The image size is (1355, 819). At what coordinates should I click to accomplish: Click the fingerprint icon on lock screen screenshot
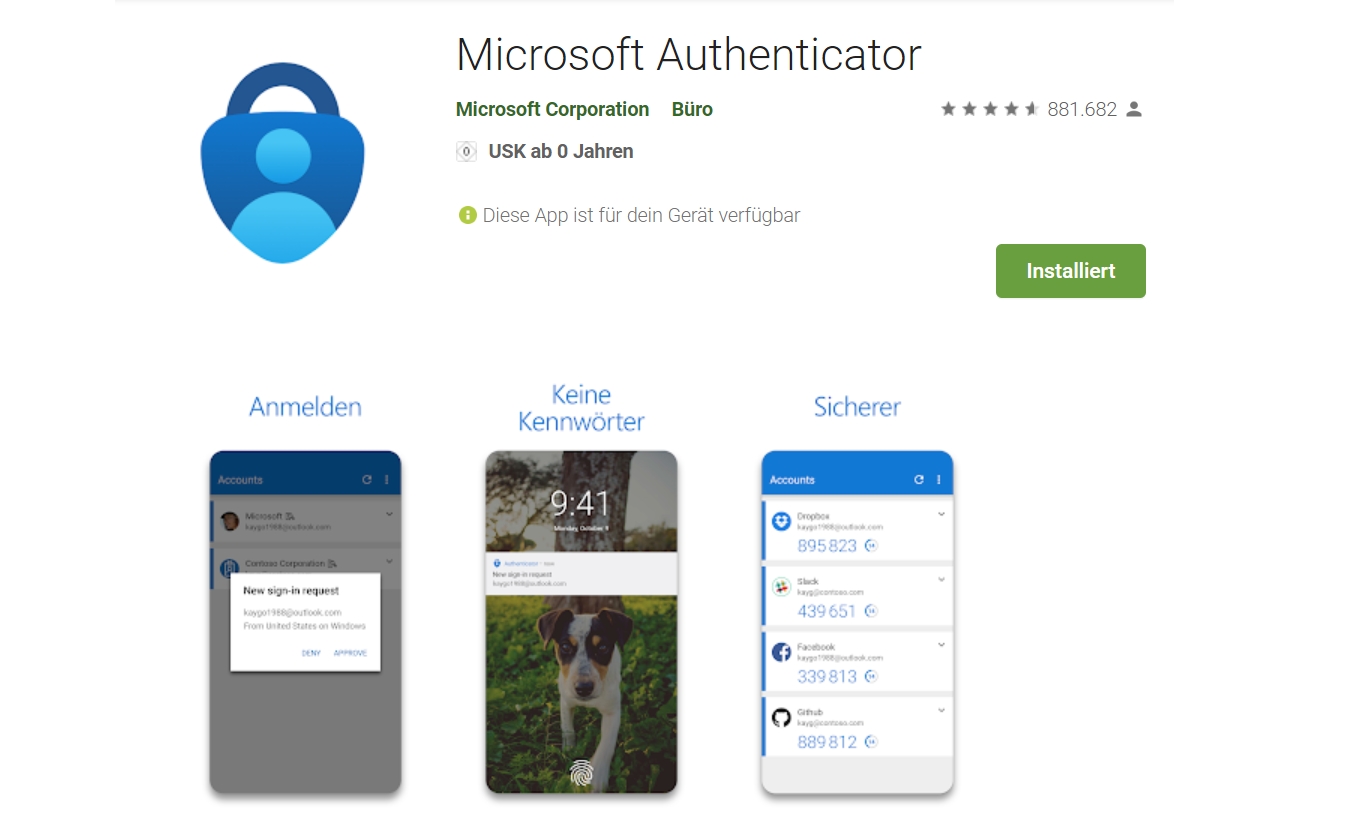[x=581, y=772]
